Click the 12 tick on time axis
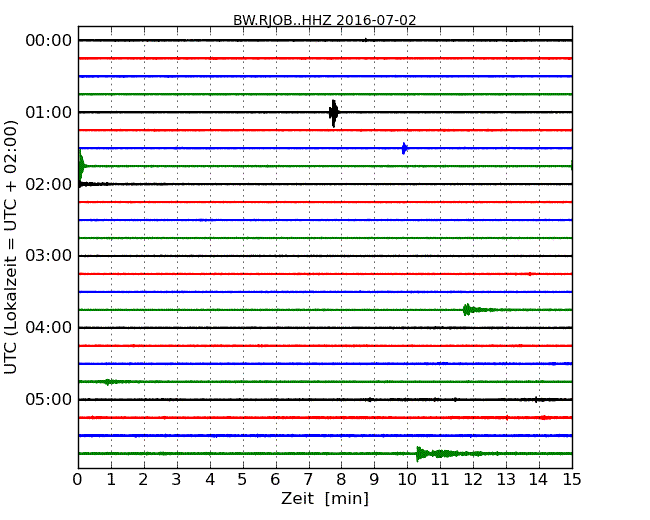 (x=473, y=480)
